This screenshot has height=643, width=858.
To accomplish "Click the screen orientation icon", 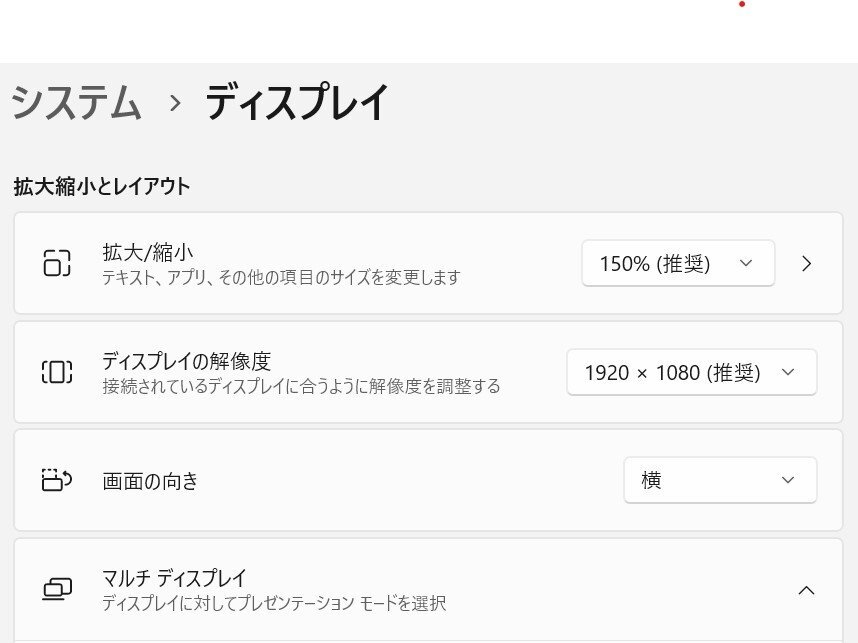I will click(x=57, y=480).
